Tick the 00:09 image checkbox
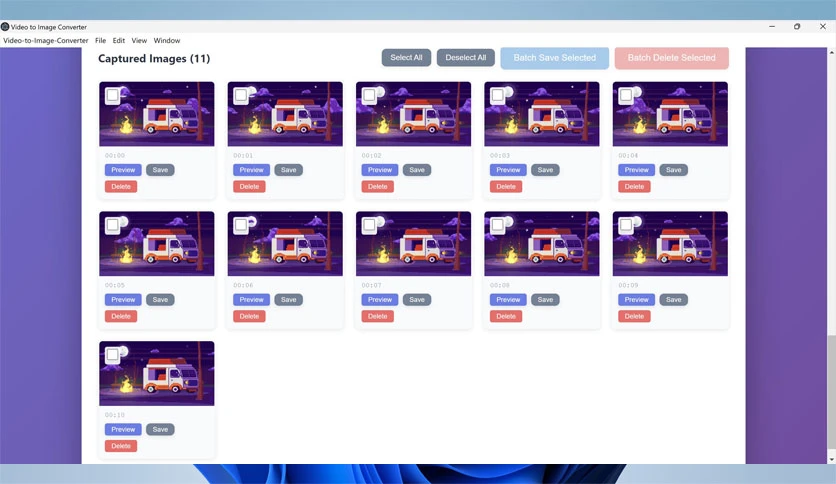This screenshot has height=484, width=836. [626, 225]
